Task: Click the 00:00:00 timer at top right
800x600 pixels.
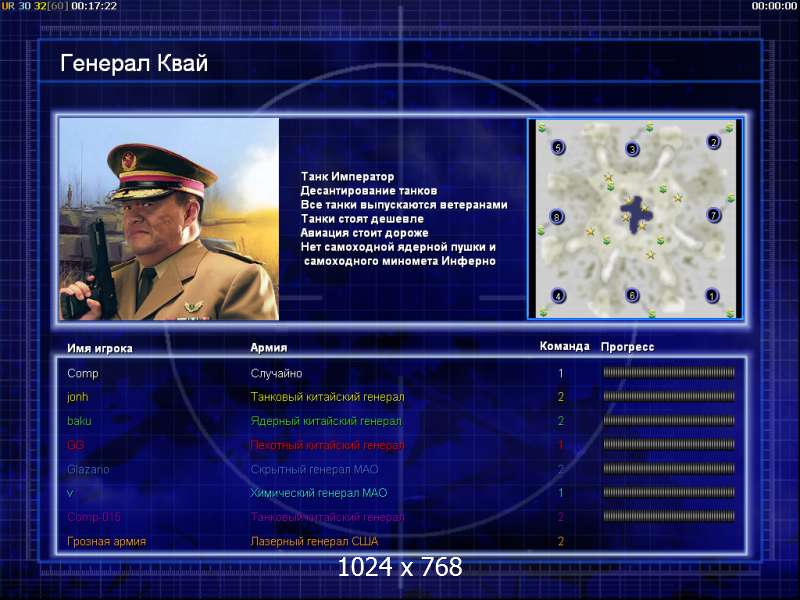Action: (x=774, y=6)
